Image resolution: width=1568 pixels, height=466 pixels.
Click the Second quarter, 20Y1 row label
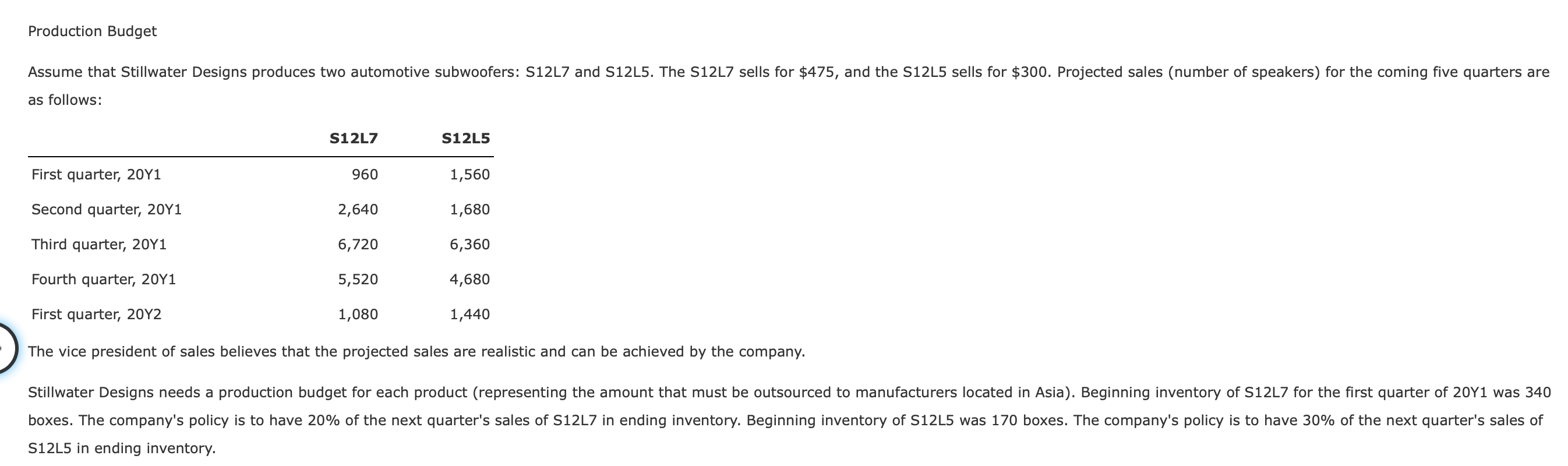[107, 210]
